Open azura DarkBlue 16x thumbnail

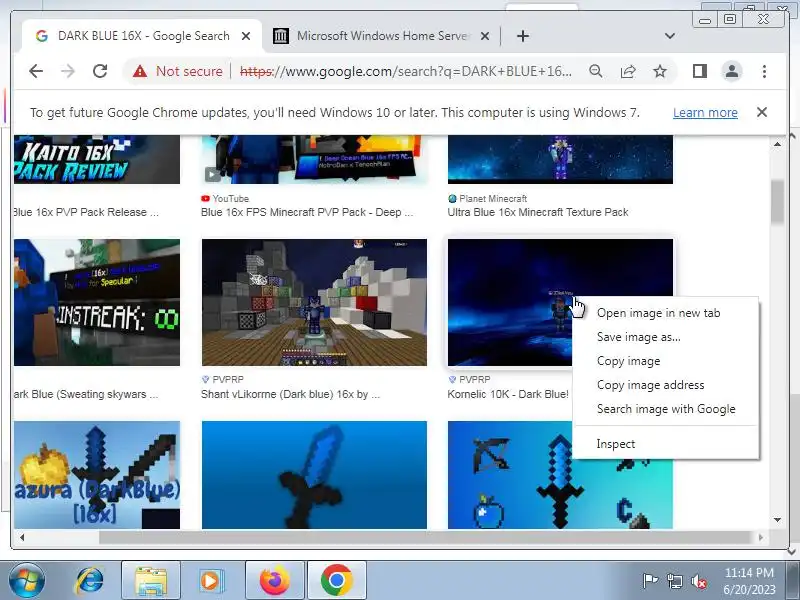[97, 474]
